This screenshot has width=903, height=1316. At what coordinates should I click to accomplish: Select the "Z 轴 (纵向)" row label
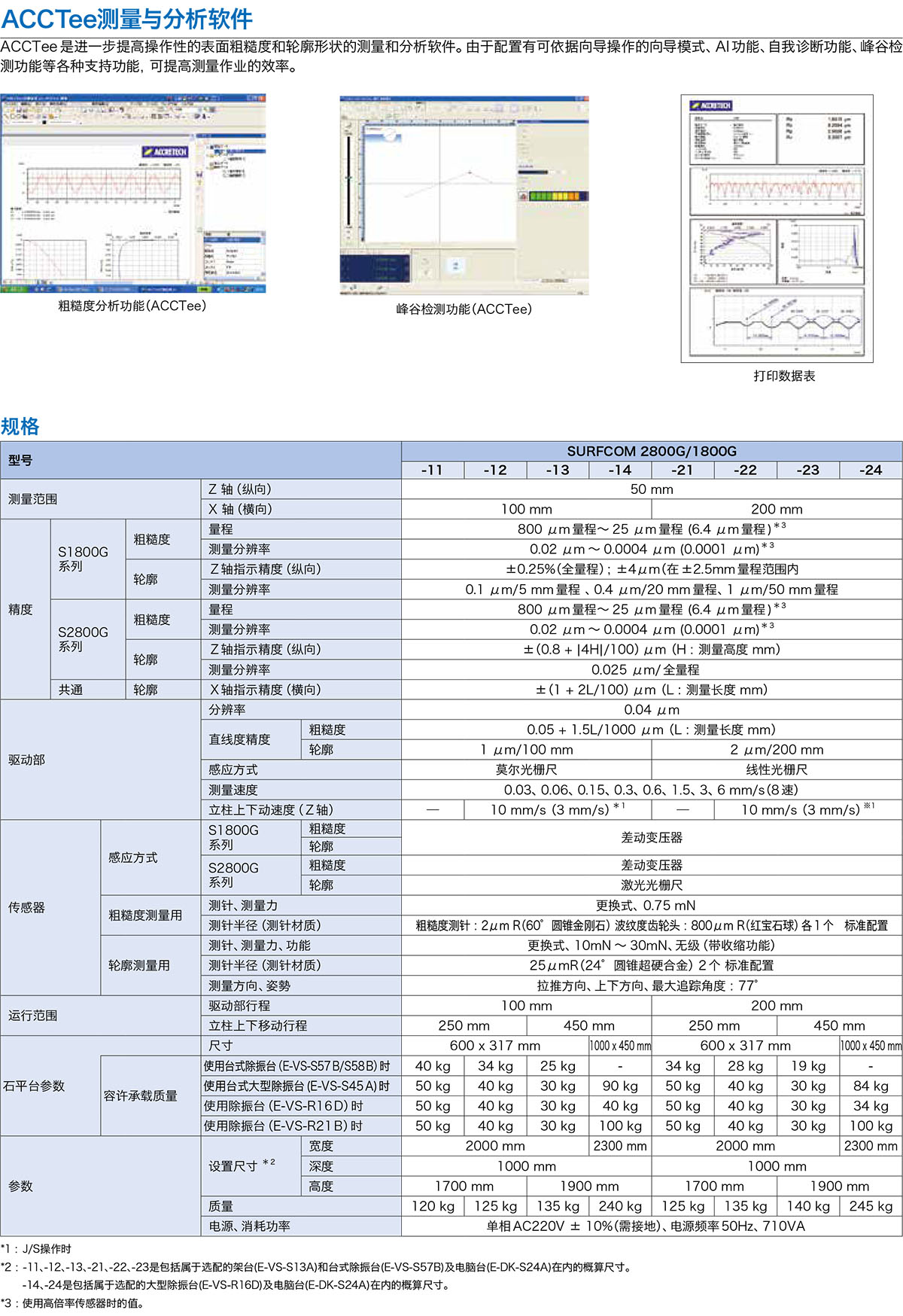(301, 489)
